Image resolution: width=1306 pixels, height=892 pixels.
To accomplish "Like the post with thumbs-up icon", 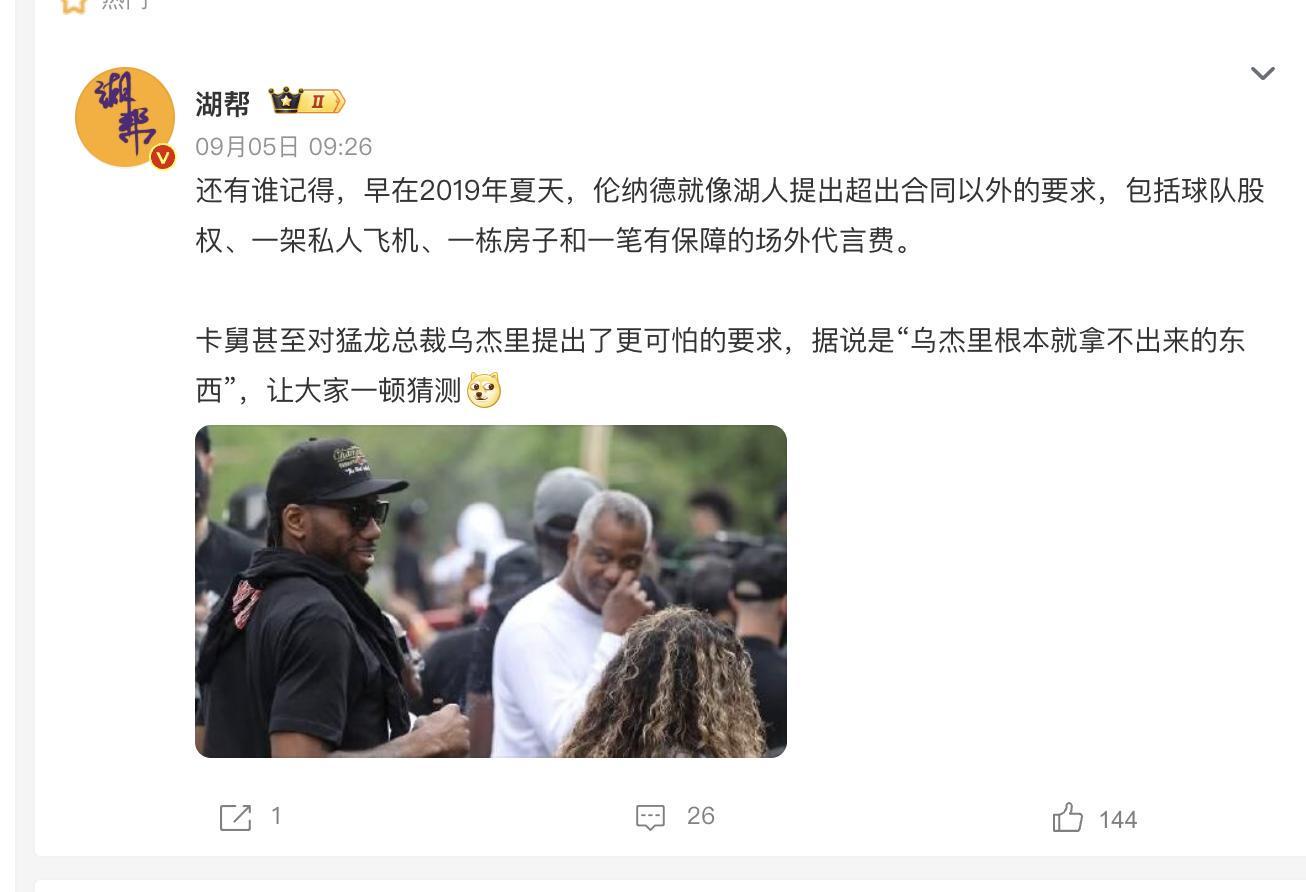I will point(1068,817).
